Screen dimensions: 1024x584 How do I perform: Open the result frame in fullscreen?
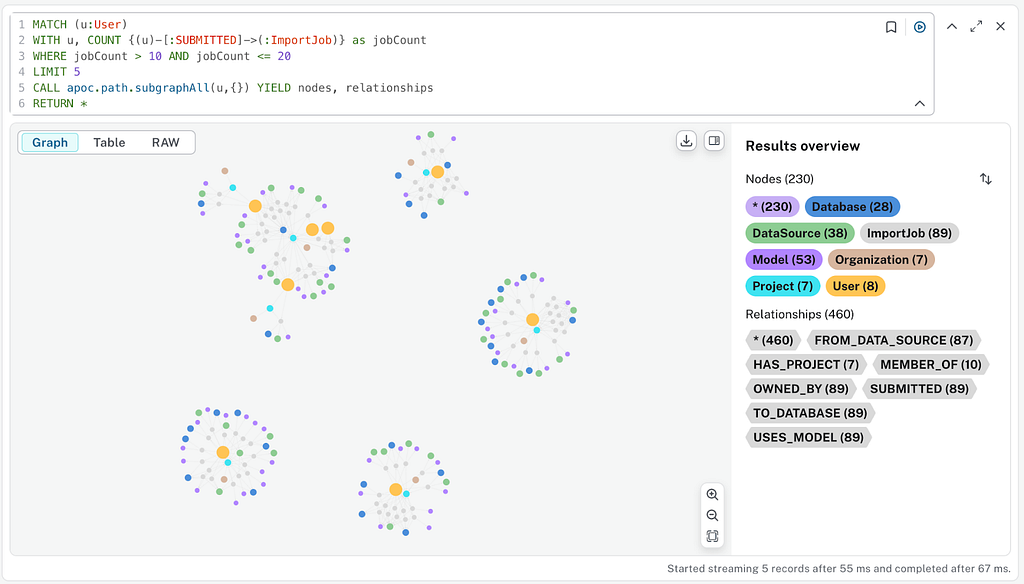[x=976, y=27]
